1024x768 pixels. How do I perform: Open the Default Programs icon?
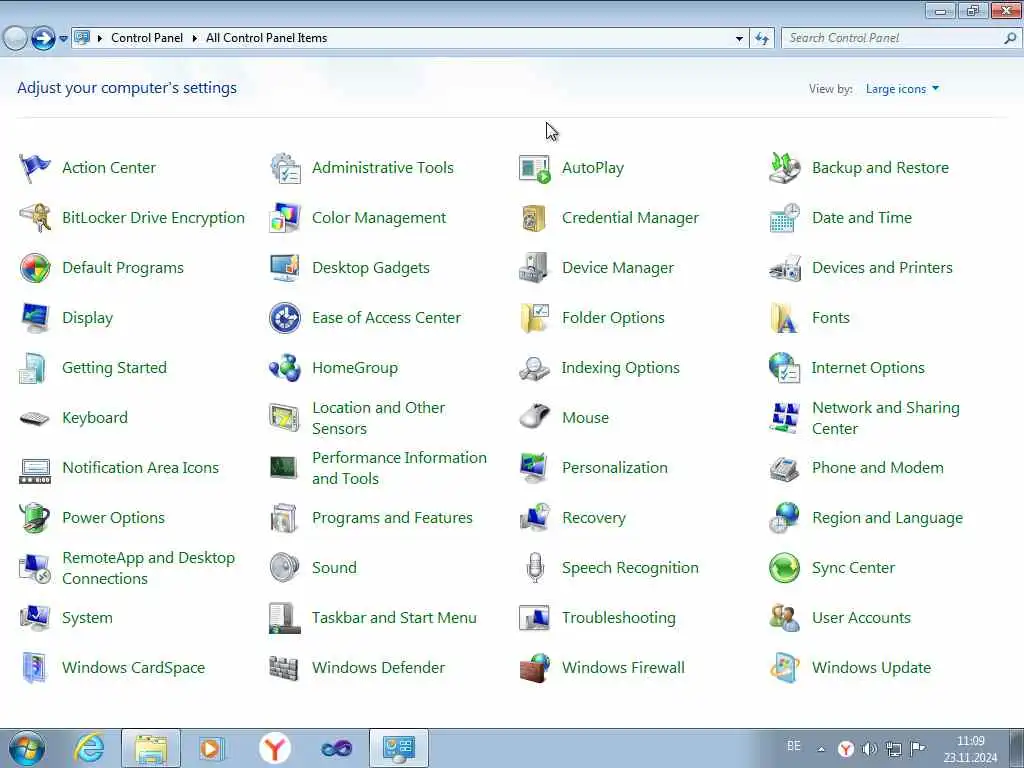(x=35, y=268)
